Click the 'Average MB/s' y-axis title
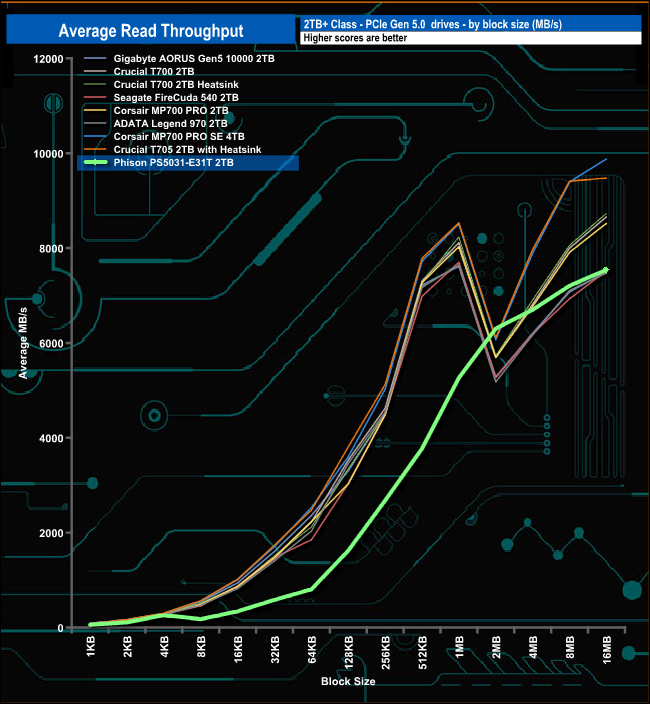650x704 pixels. [23, 343]
